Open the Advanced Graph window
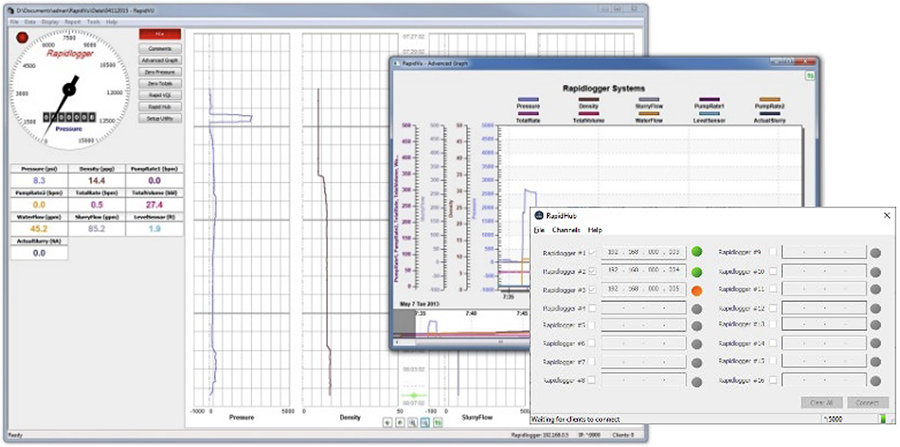 point(160,60)
